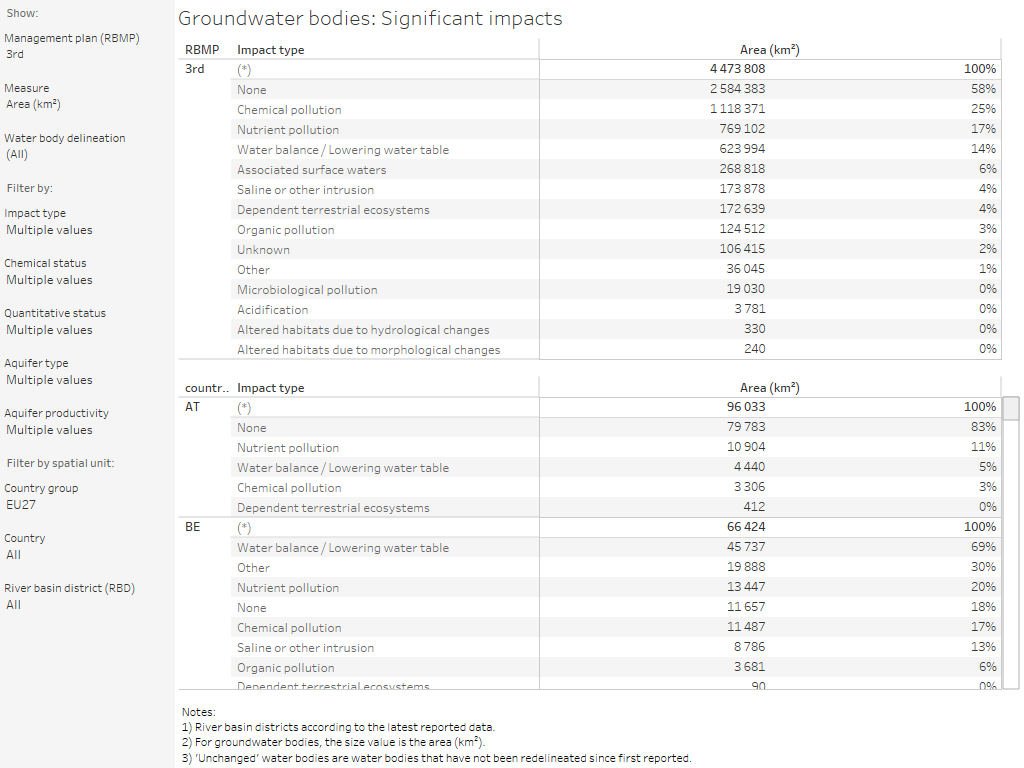Viewport: 1024px width, 768px height.
Task: Select 'Water balance / Lowering water table' 623 994 row
Action: pos(616,150)
